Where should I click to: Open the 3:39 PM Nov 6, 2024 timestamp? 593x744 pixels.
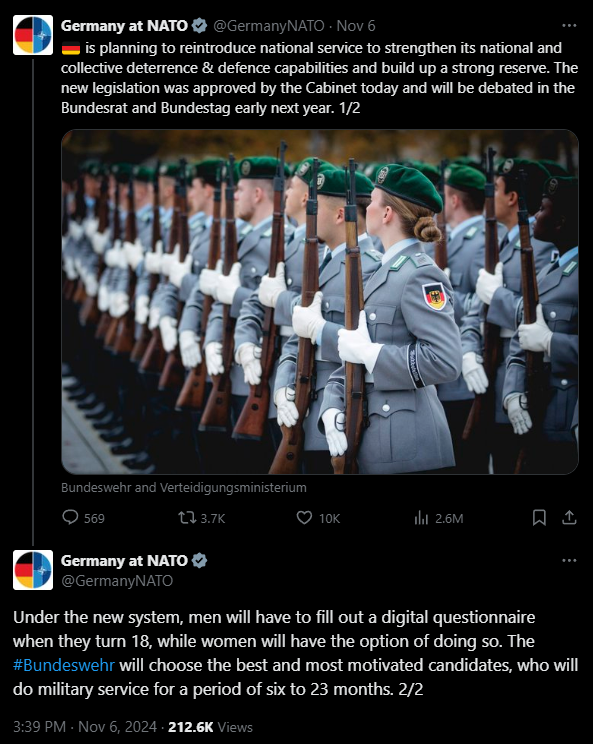pos(85,727)
